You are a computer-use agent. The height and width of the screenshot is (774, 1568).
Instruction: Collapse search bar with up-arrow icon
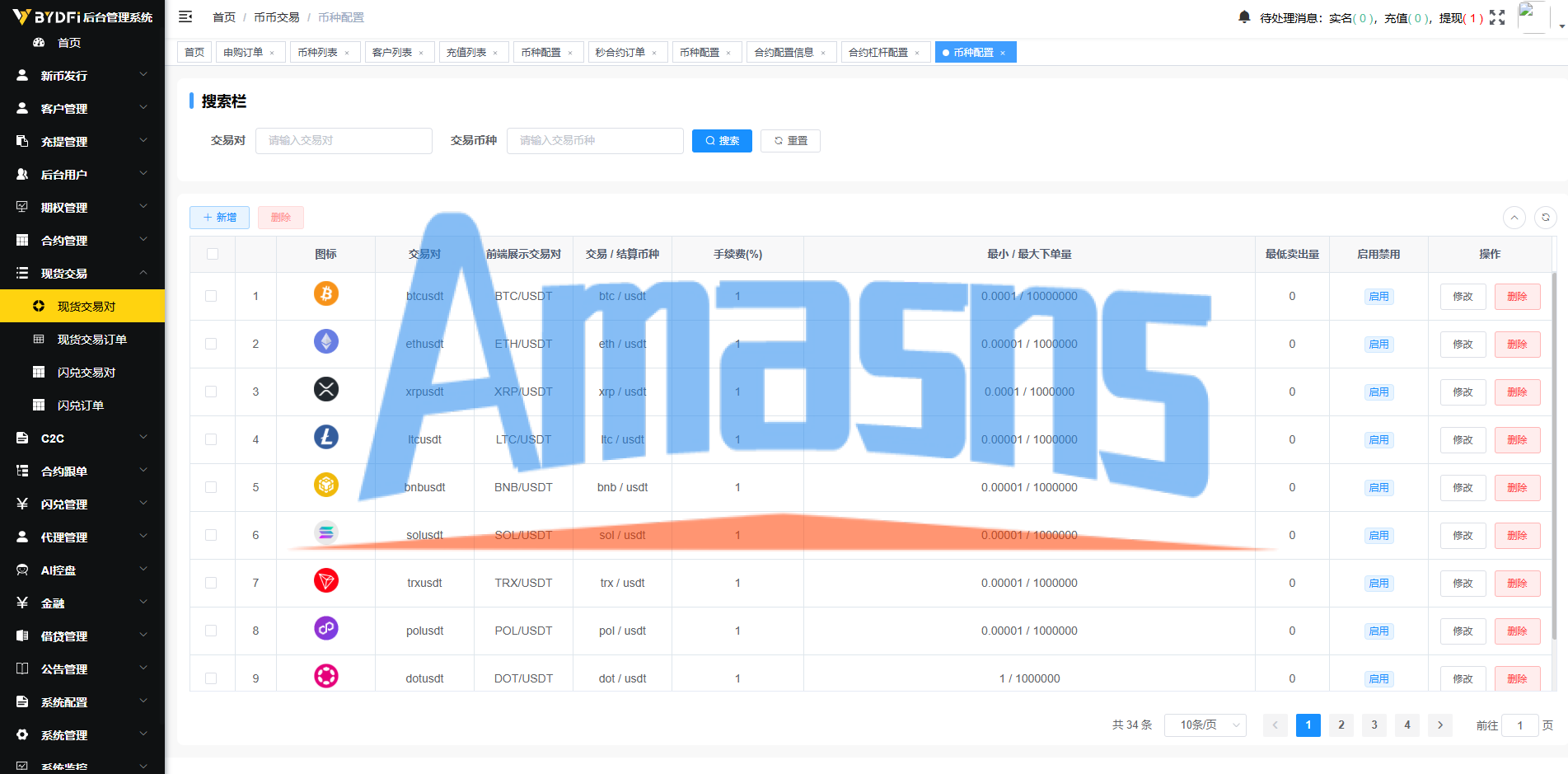[x=1514, y=218]
